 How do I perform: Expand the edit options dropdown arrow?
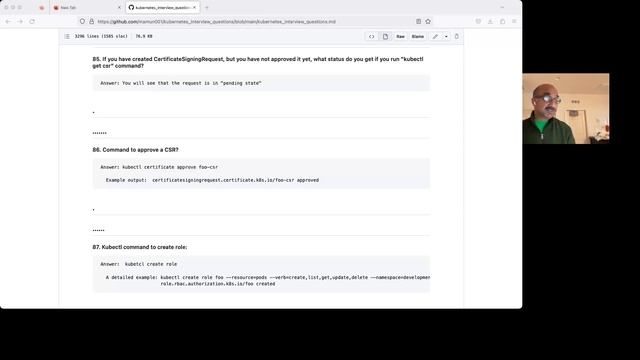[446, 36]
